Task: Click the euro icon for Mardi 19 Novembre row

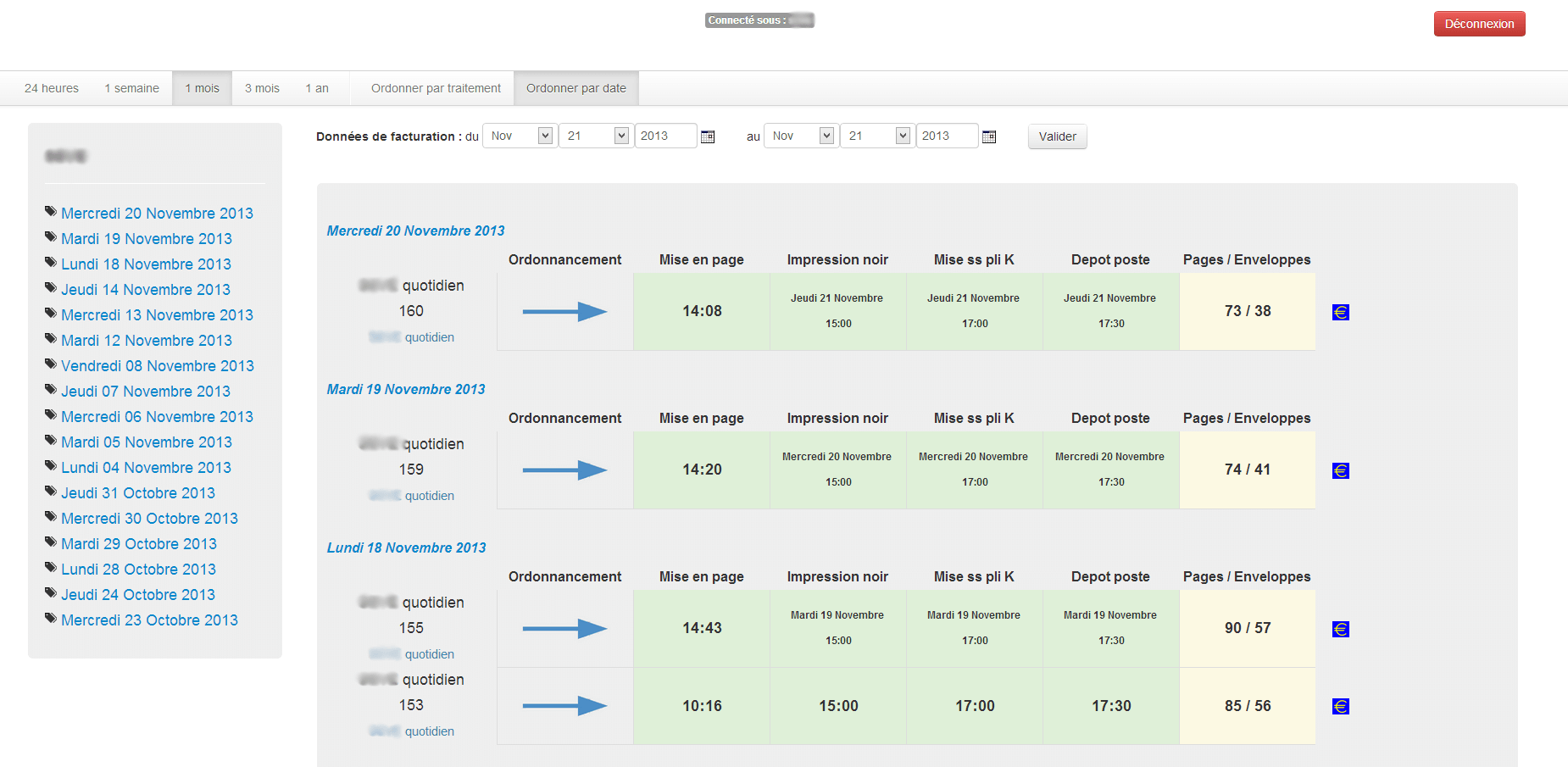Action: click(x=1340, y=470)
